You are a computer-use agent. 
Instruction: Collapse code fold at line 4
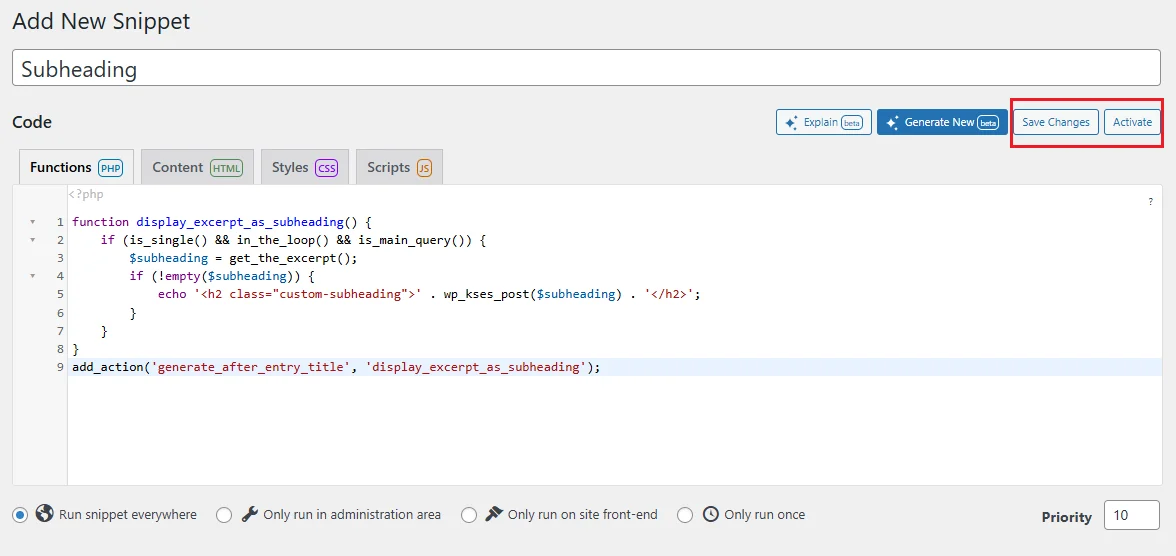32,276
